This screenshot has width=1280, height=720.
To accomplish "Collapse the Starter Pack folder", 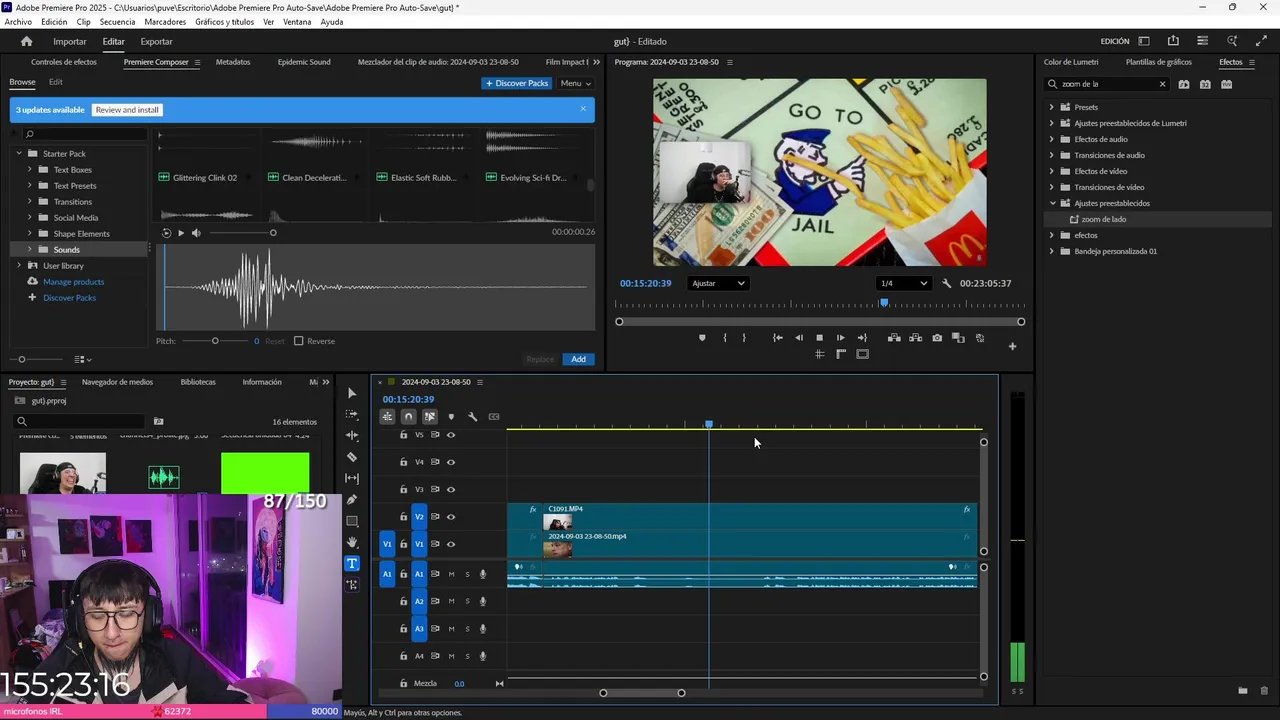I will pos(19,154).
